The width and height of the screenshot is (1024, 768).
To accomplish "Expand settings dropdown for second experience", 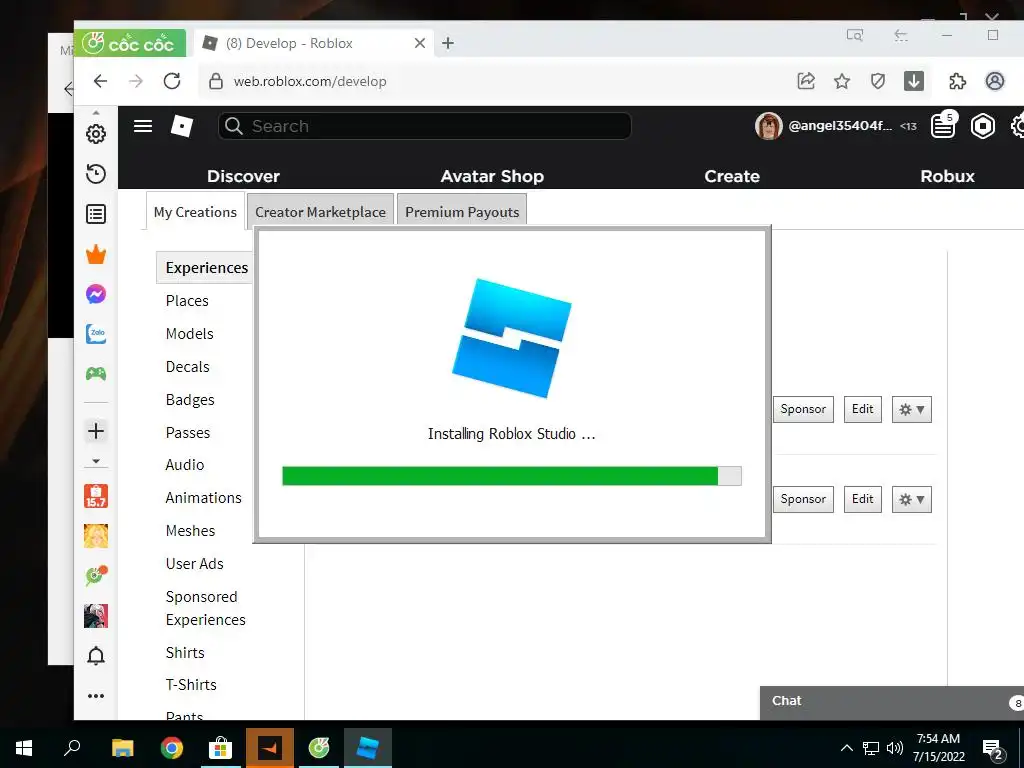I will tap(912, 500).
